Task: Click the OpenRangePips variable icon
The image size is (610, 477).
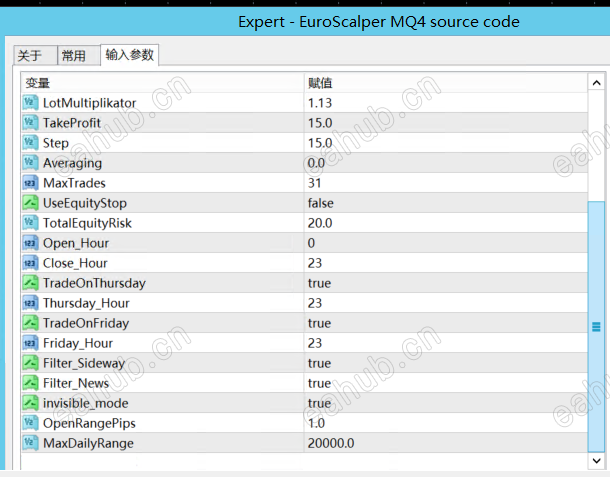Action: 30,423
